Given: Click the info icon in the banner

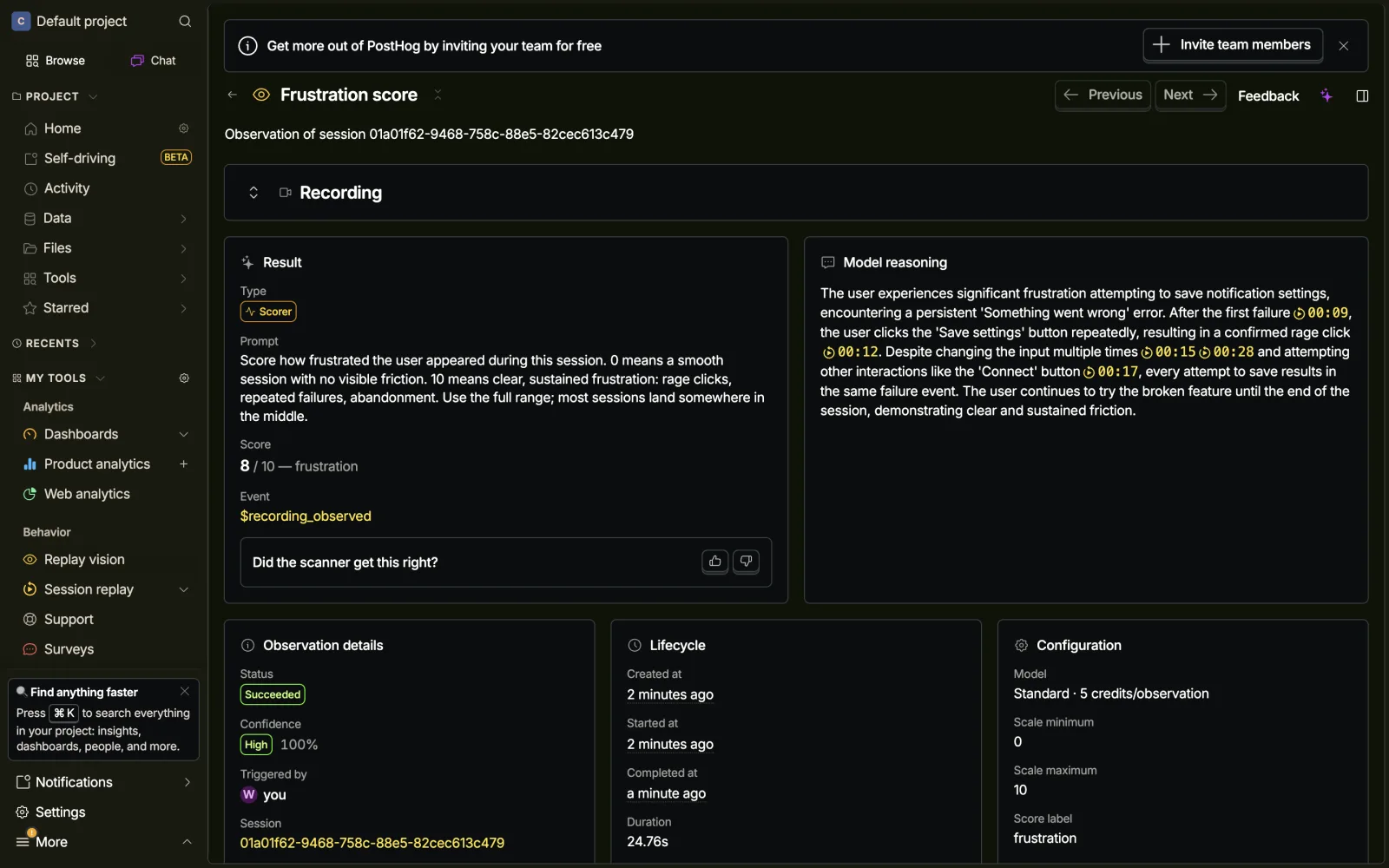Looking at the screenshot, I should [247, 46].
